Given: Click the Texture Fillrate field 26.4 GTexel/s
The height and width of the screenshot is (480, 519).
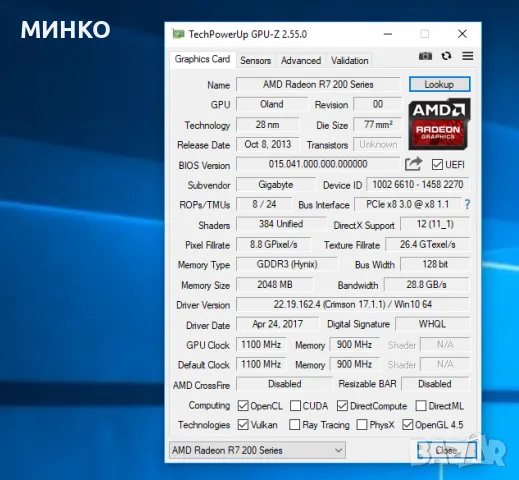Looking at the screenshot, I should (x=428, y=244).
